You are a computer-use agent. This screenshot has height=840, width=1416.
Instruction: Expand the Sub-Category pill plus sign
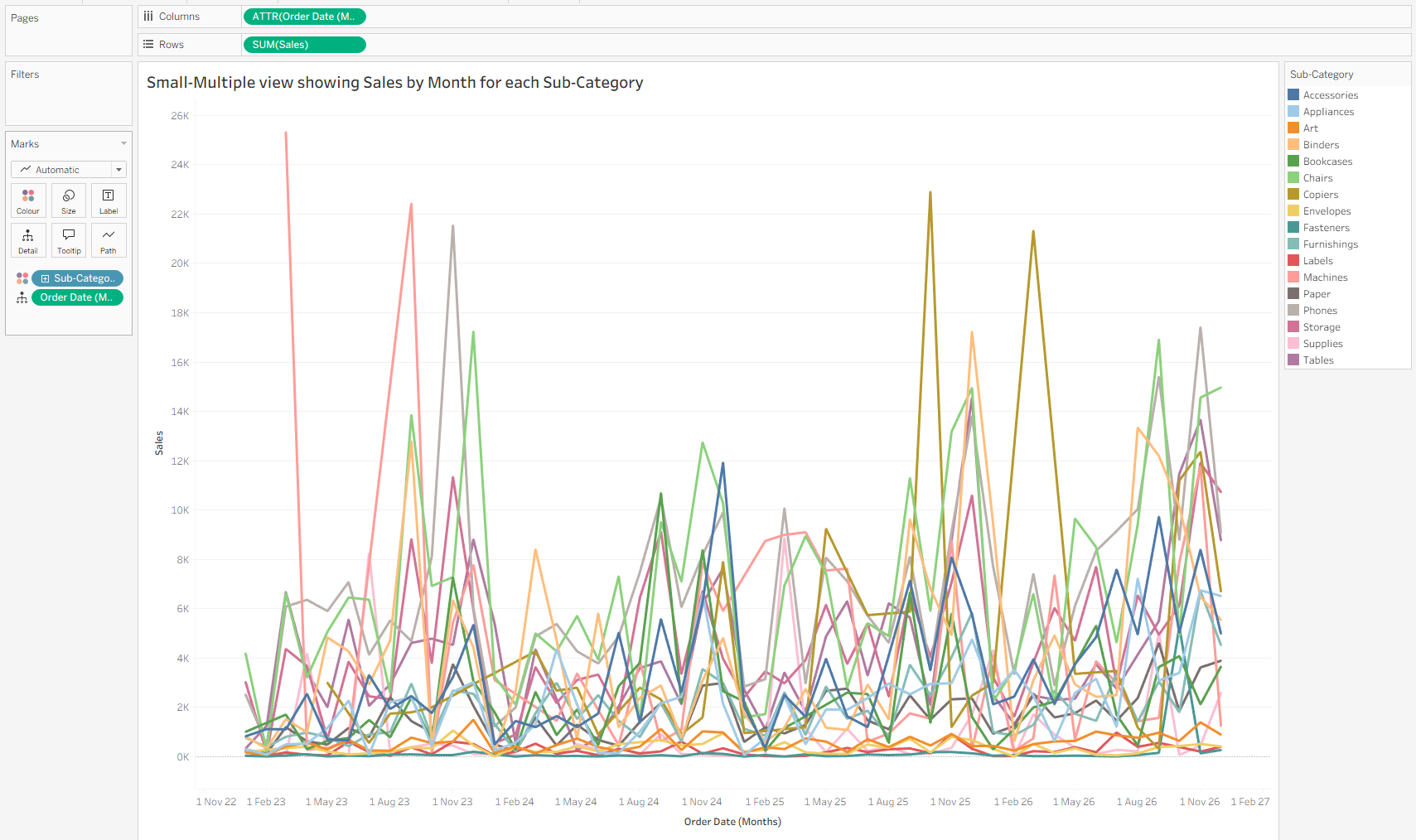[46, 278]
